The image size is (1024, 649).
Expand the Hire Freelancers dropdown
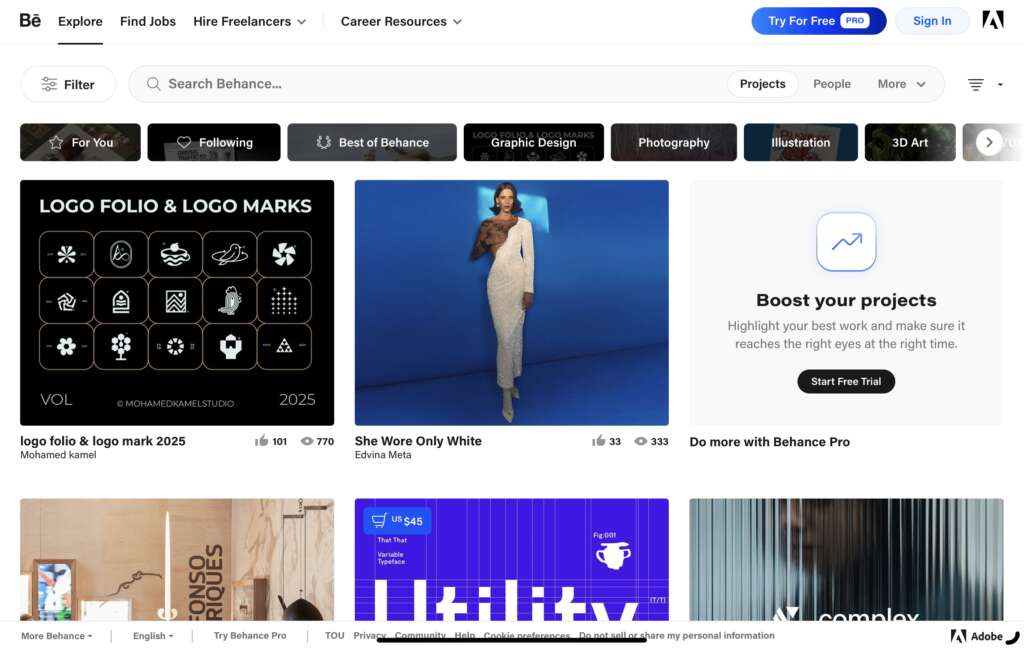(250, 21)
